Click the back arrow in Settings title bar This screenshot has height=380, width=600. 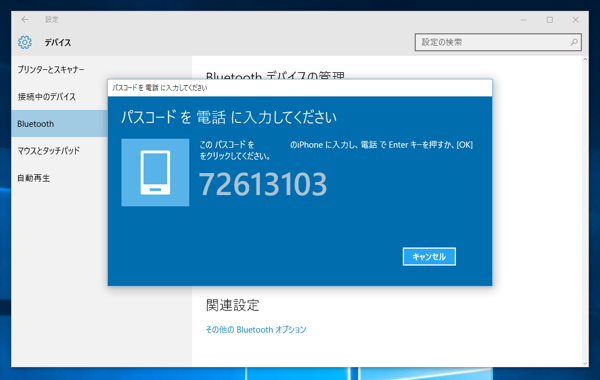[x=25, y=20]
